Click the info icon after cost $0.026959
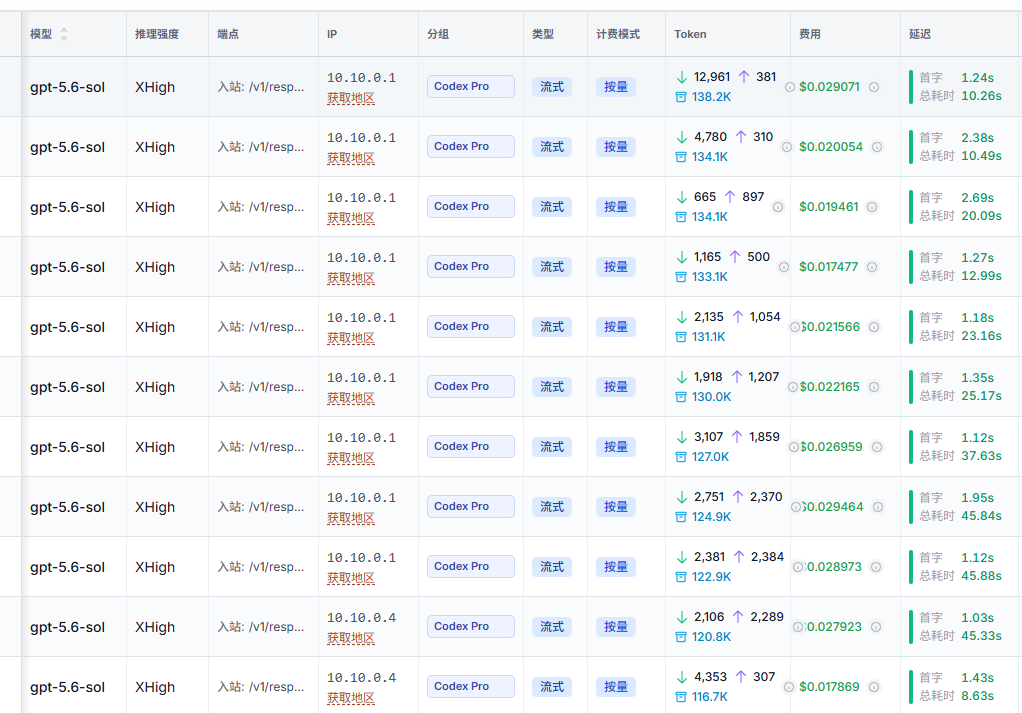Screen dimensions: 1022x713 (x=877, y=446)
